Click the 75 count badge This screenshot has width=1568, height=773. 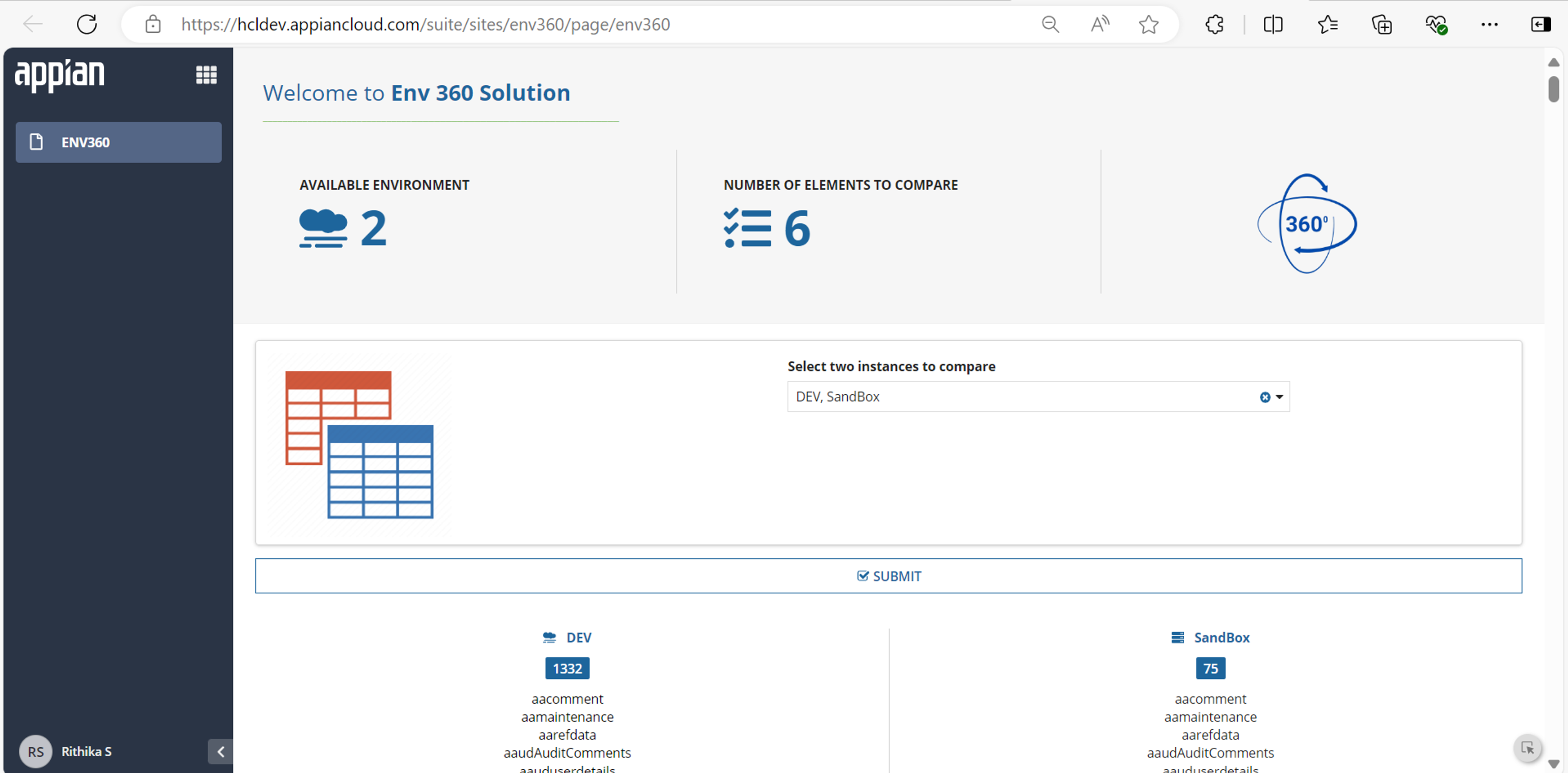(x=1211, y=669)
